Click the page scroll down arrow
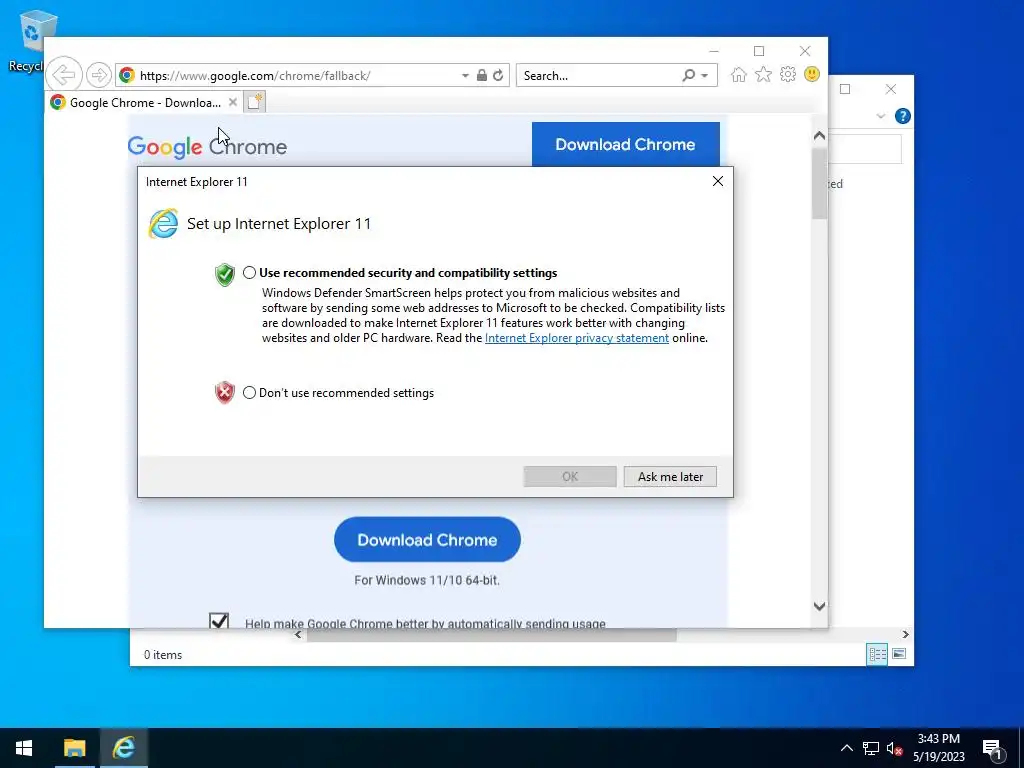This screenshot has width=1024, height=768. click(x=820, y=606)
